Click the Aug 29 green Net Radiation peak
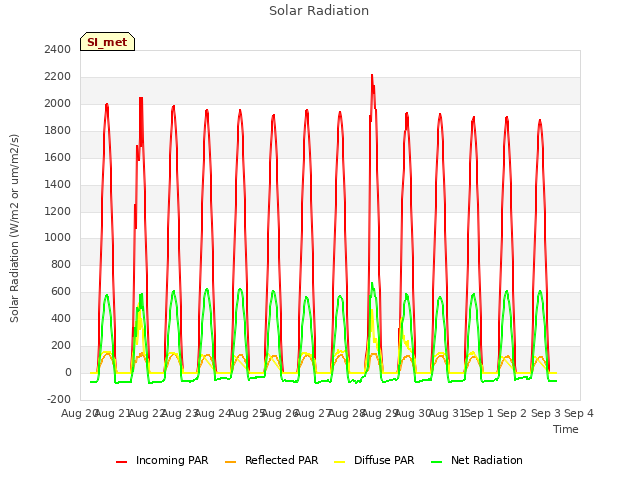 (x=372, y=284)
